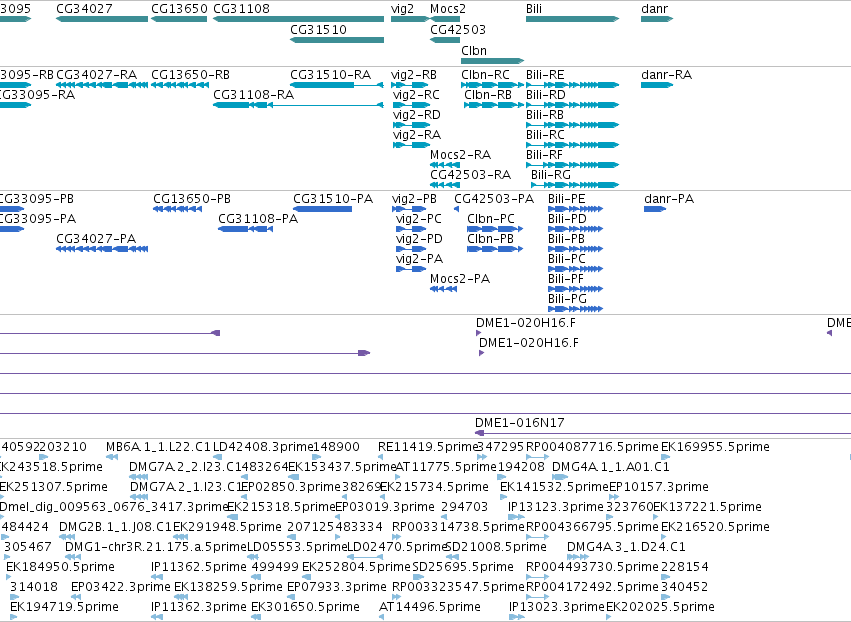Select the vig2-PB coding feature

point(409,209)
